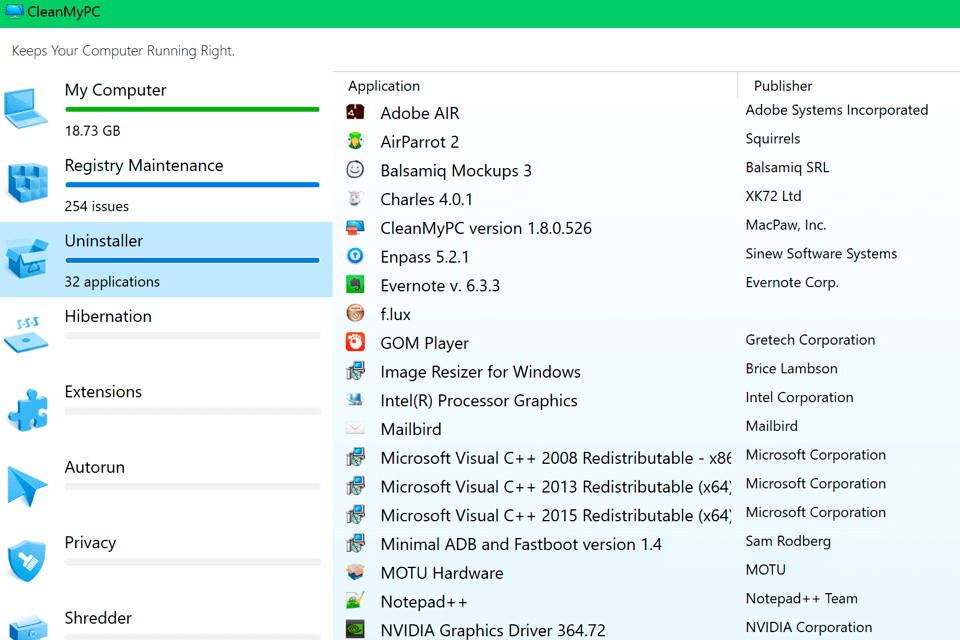960x640 pixels.
Task: Select Microsoft Visual C++ 2013 Redistributable
Action: point(555,488)
